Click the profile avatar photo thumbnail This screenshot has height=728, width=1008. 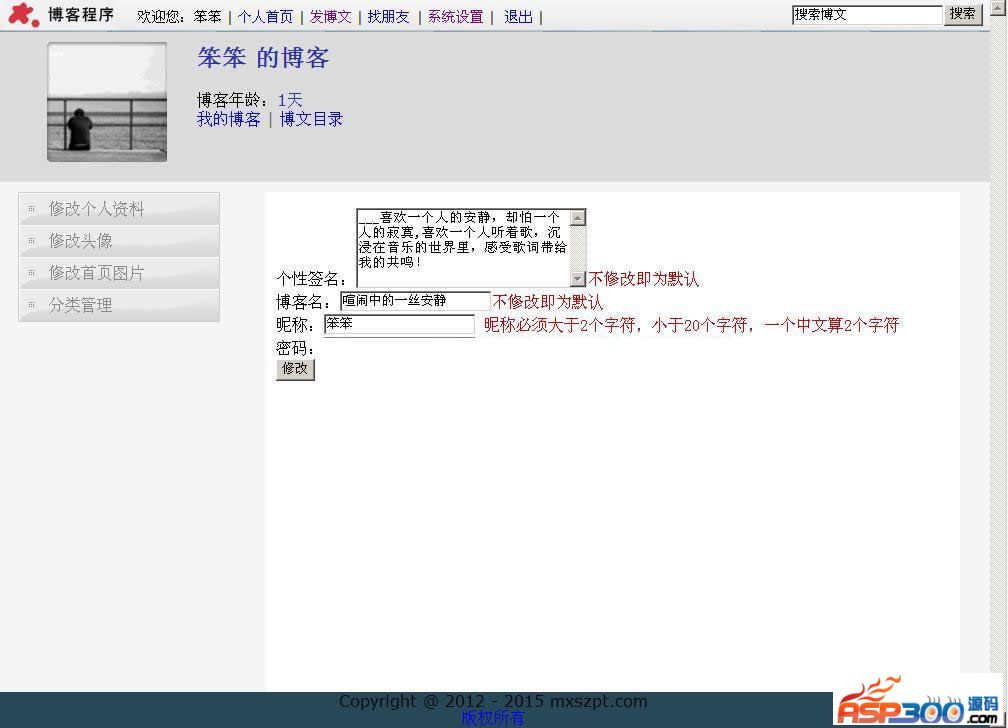(x=107, y=102)
